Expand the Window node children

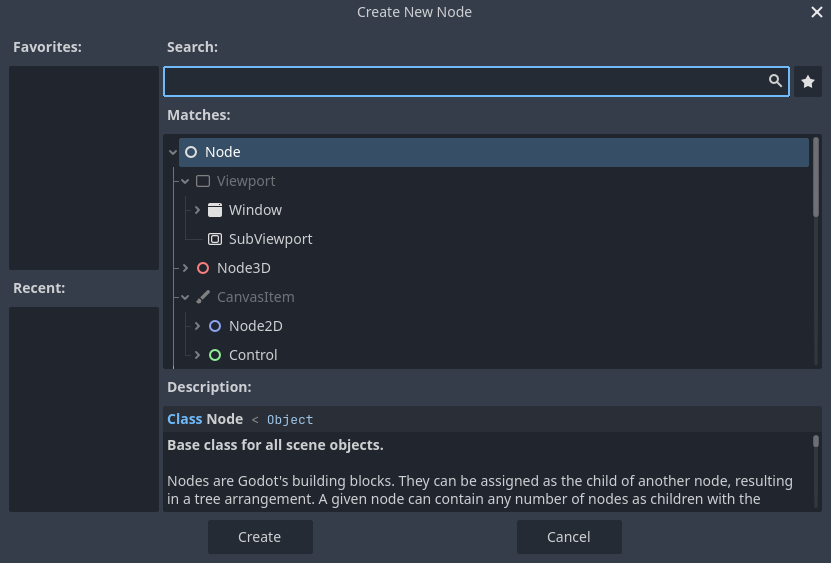[x=197, y=210]
